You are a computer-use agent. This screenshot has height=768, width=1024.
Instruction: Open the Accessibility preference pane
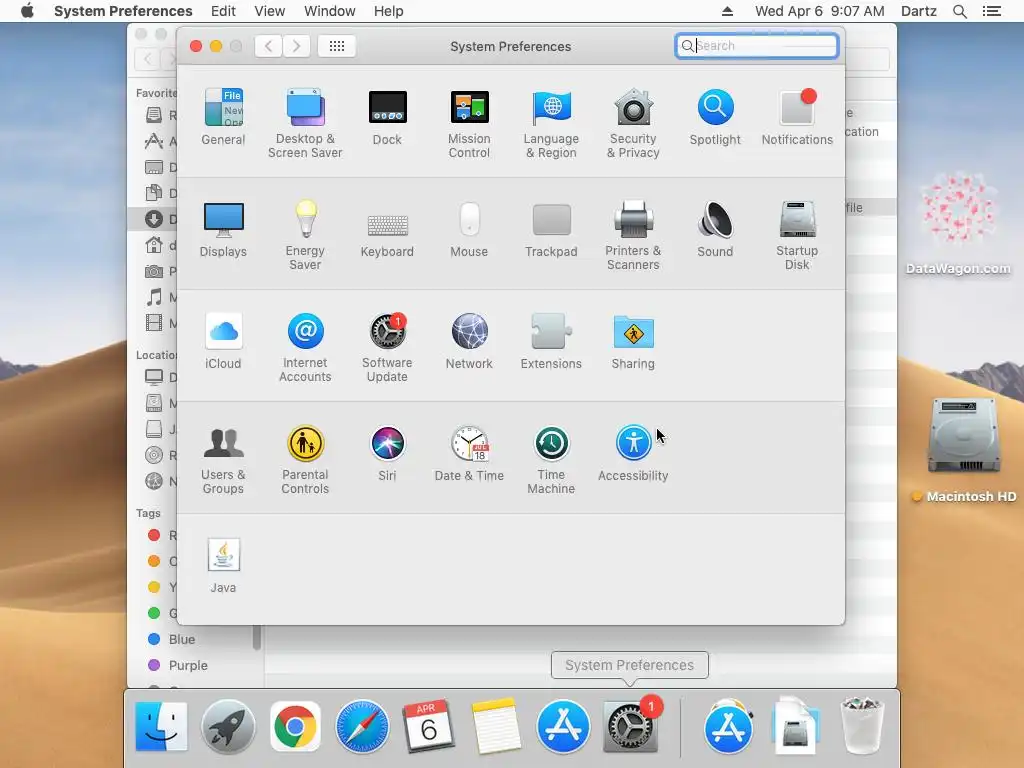(x=633, y=454)
